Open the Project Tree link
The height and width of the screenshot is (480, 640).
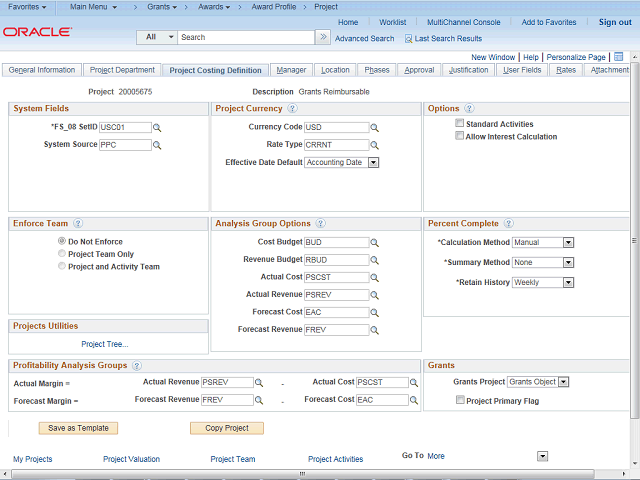tap(104, 344)
